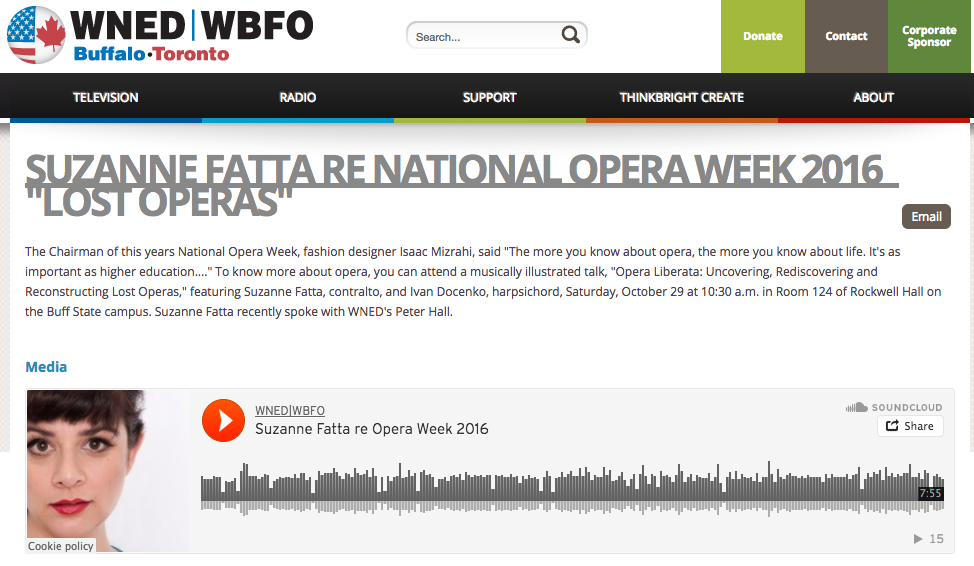Click the Suzanne Fatta portrait thumbnail
974x566 pixels.
[x=107, y=470]
